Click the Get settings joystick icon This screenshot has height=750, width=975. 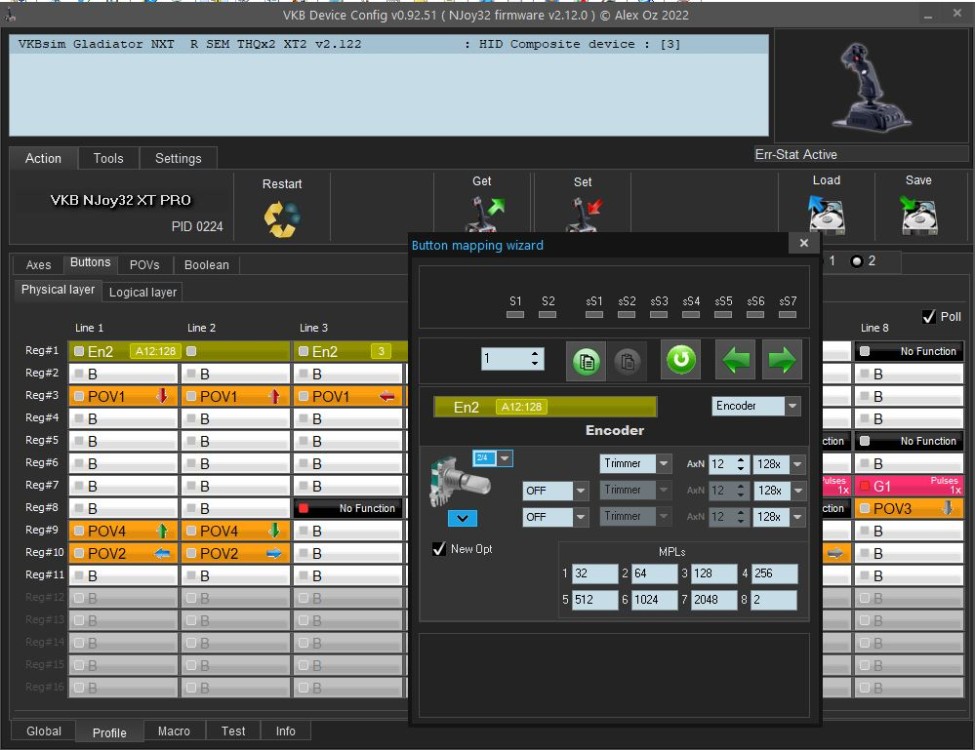481,216
